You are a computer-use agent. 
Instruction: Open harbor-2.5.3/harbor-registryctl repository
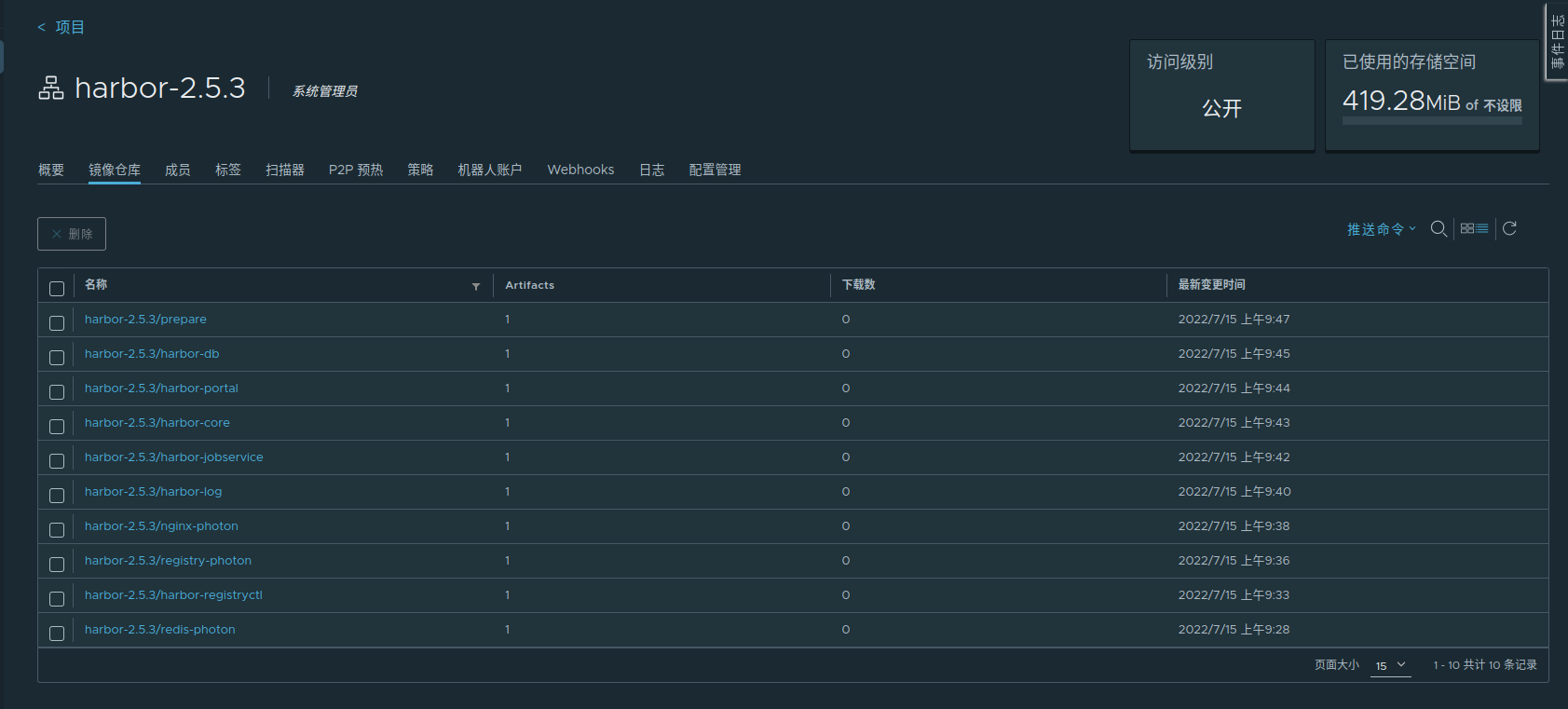click(x=173, y=594)
